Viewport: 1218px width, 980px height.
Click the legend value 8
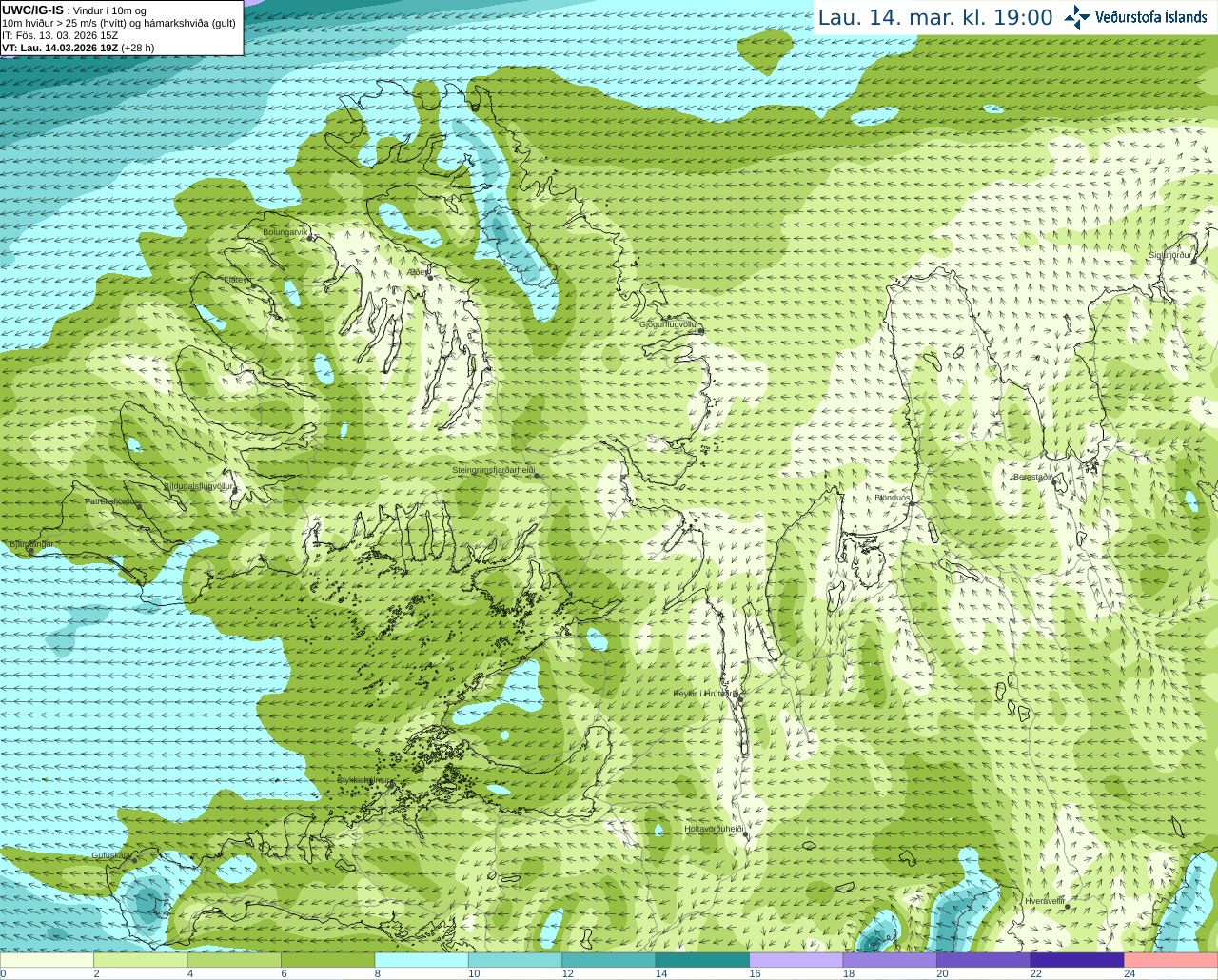coord(378,973)
